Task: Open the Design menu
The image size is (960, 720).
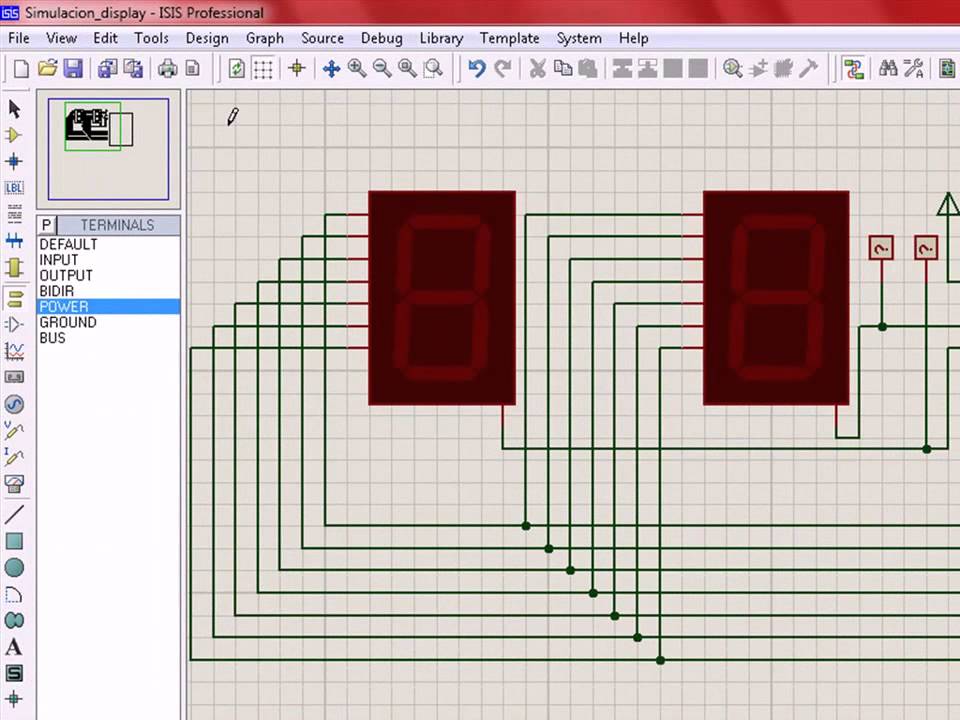Action: 207,38
